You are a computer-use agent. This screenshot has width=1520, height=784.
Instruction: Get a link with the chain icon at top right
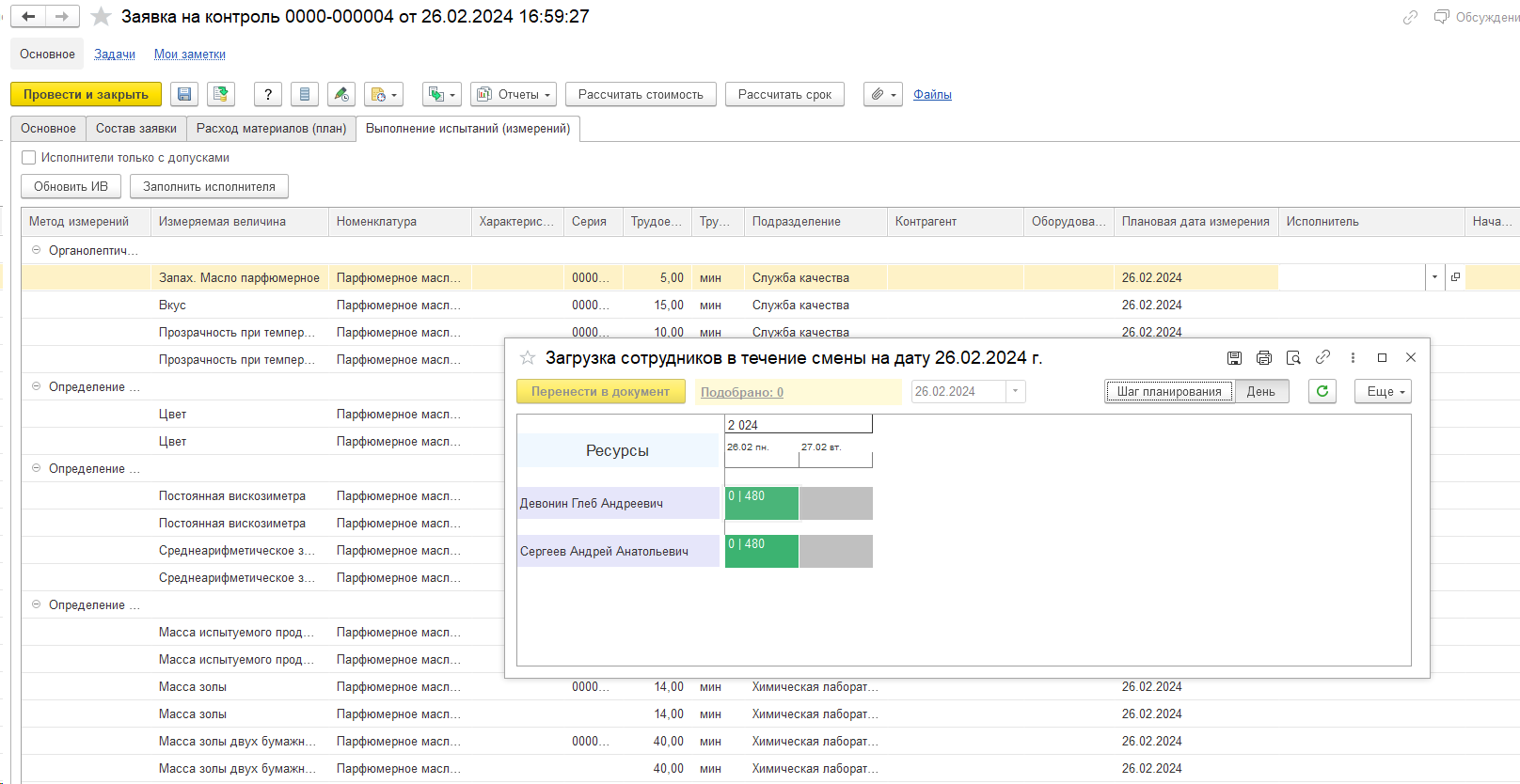pyautogui.click(x=1410, y=17)
